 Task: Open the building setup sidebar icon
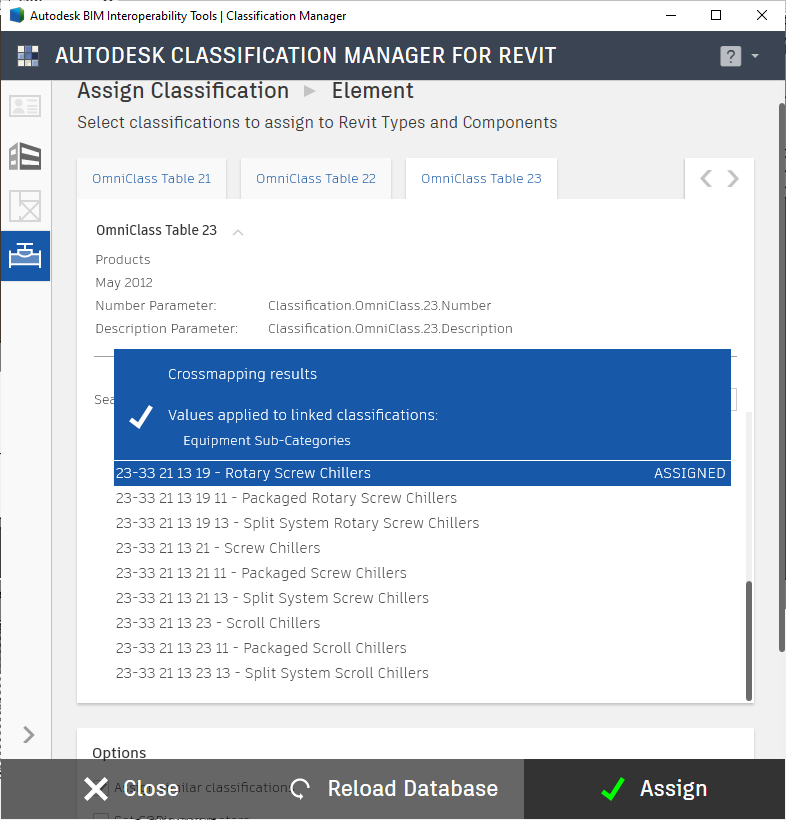[25, 156]
